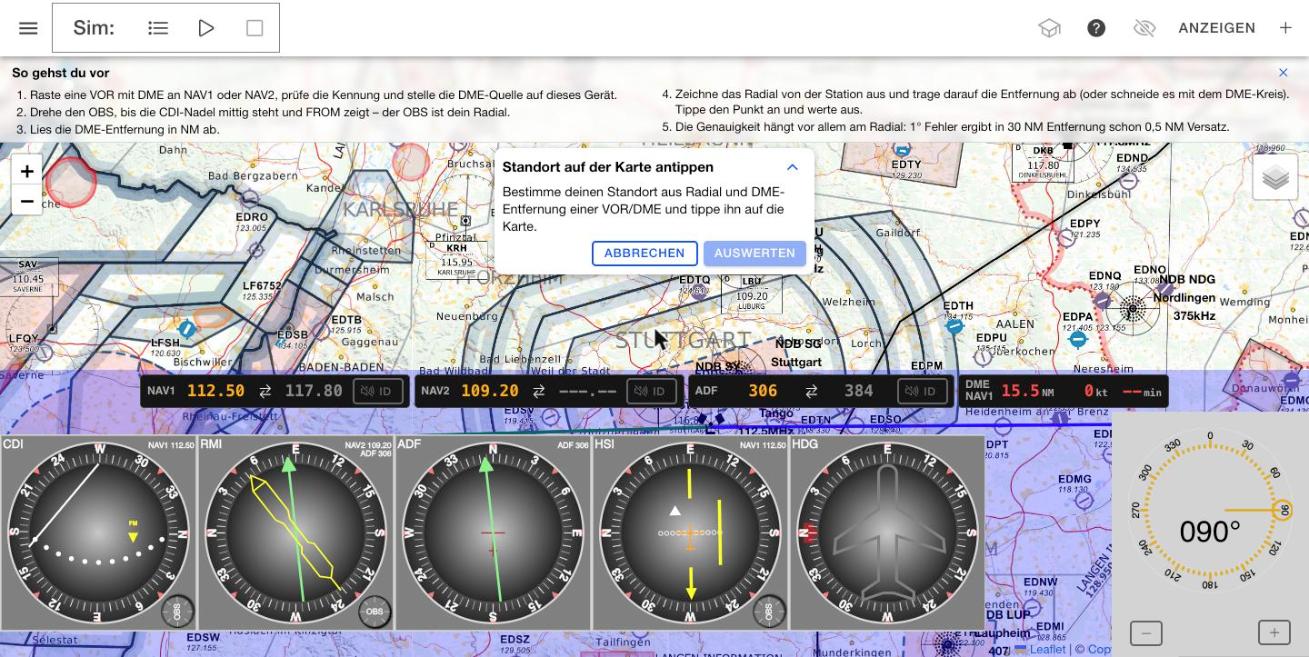Screen dimensions: 1309x657
Task: Increase the heading with the plus button
Action: click(x=1274, y=633)
